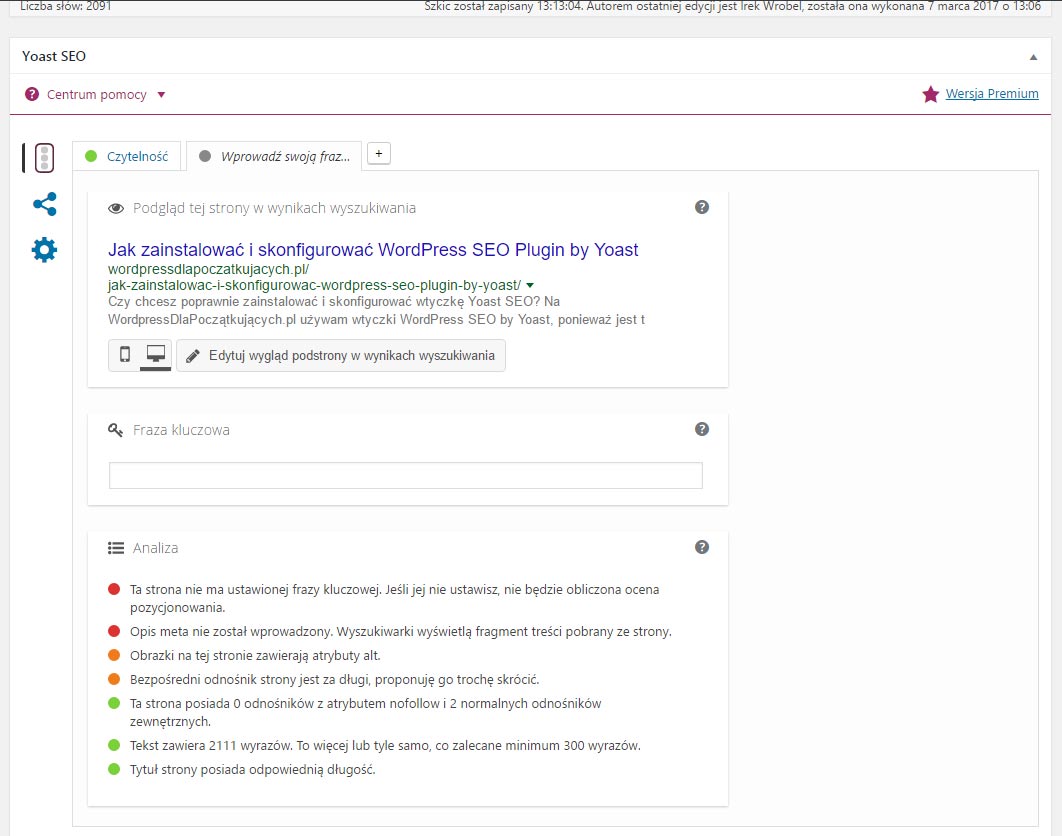
Task: Click the eye icon beside snippet preview heading
Action: (x=116, y=209)
